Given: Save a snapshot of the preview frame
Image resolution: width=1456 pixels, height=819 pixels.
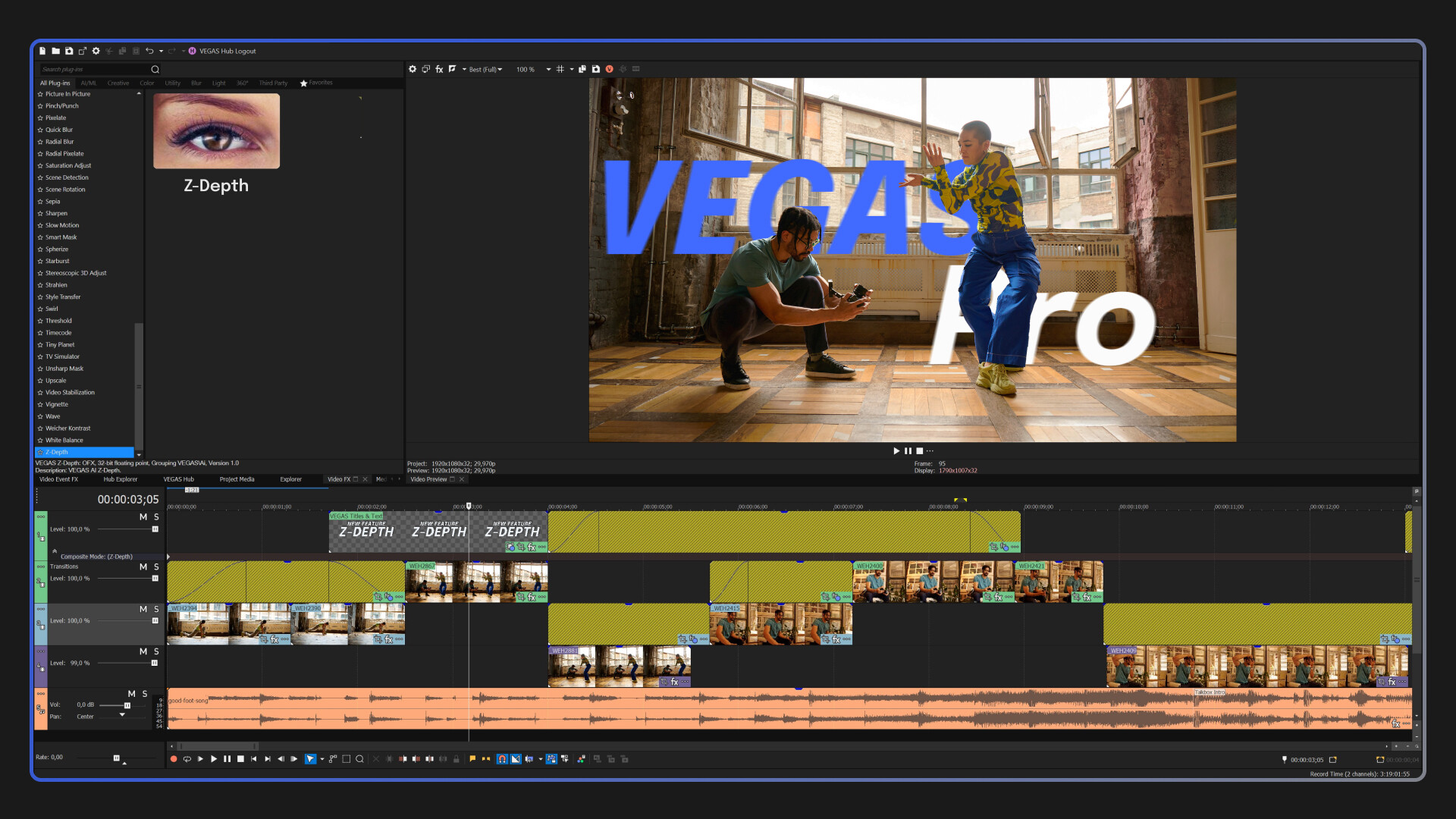Looking at the screenshot, I should point(596,69).
